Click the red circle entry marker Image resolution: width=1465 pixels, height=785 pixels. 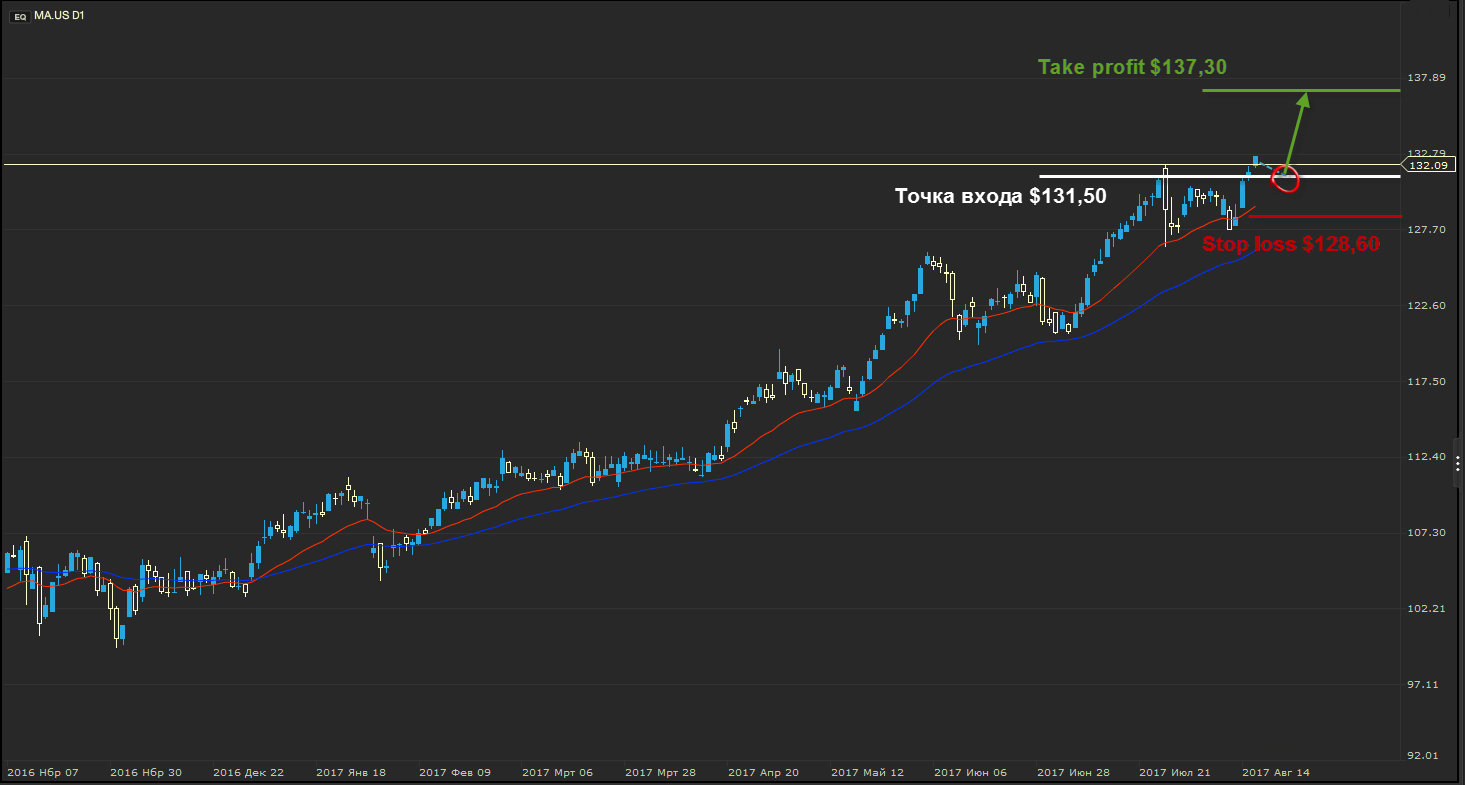click(1284, 179)
